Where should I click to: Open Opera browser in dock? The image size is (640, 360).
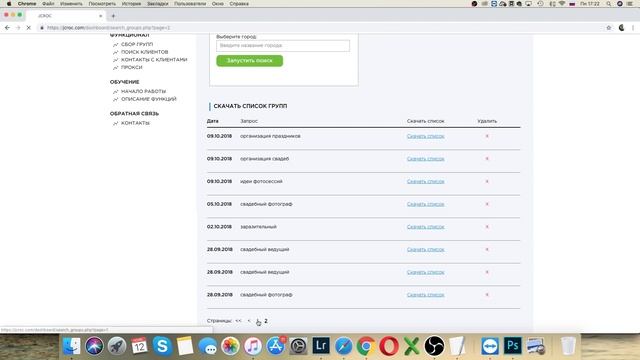[x=389, y=346]
